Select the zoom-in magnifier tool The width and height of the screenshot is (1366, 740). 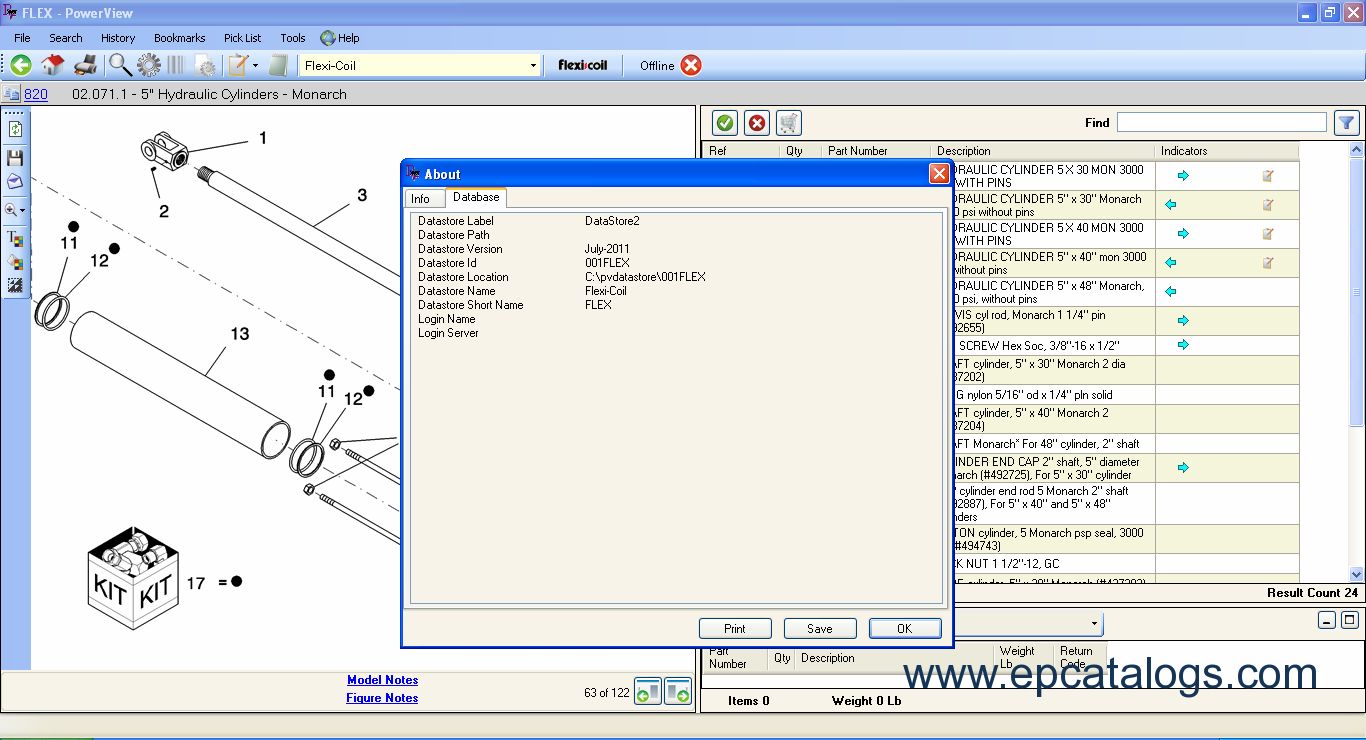pyautogui.click(x=11, y=210)
